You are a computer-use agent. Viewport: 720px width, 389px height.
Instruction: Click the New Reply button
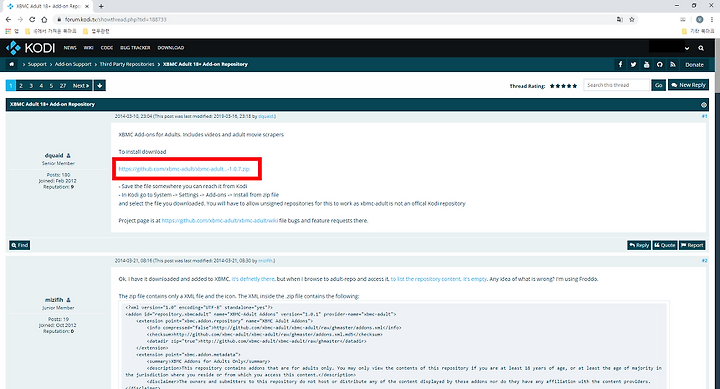688,85
